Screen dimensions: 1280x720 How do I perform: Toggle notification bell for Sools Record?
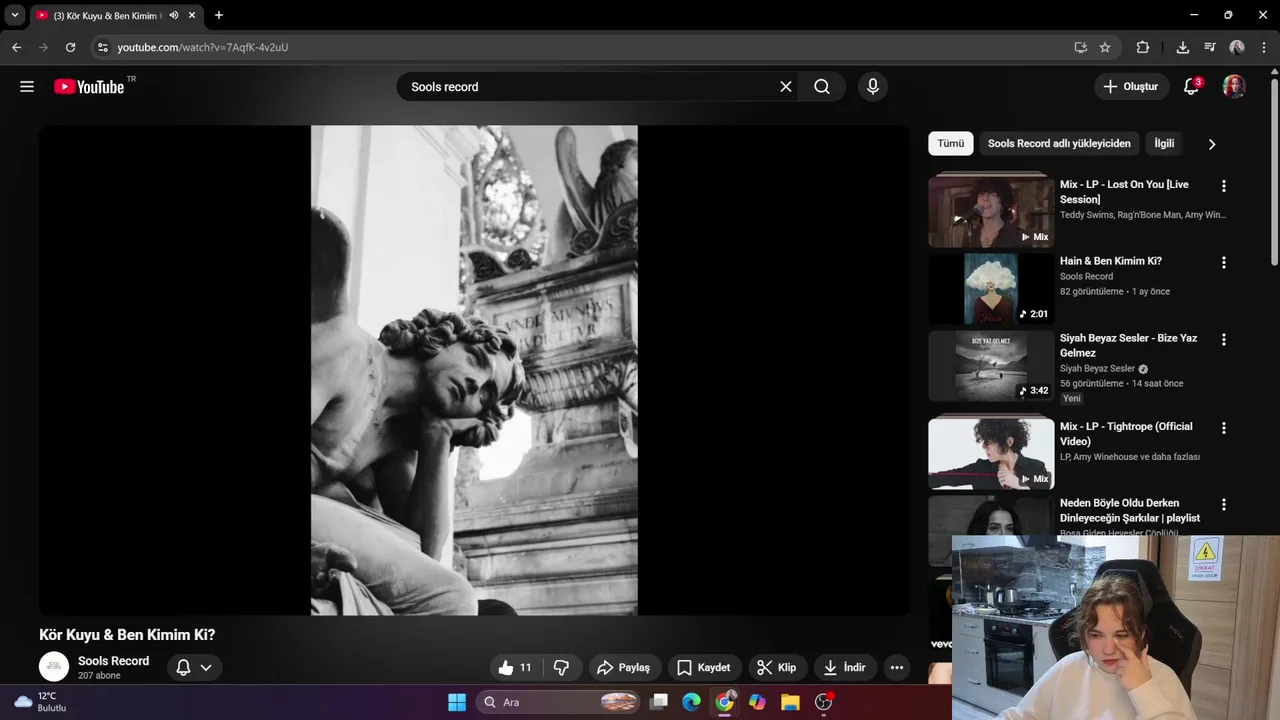(x=194, y=667)
